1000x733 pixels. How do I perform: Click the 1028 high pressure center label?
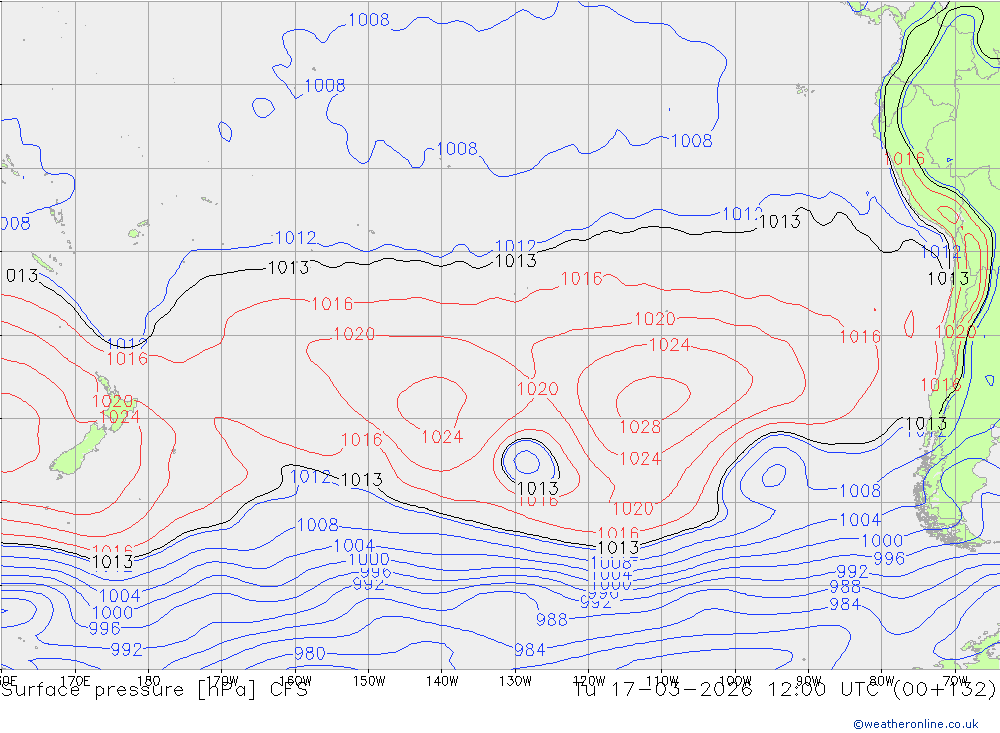pyautogui.click(x=640, y=427)
